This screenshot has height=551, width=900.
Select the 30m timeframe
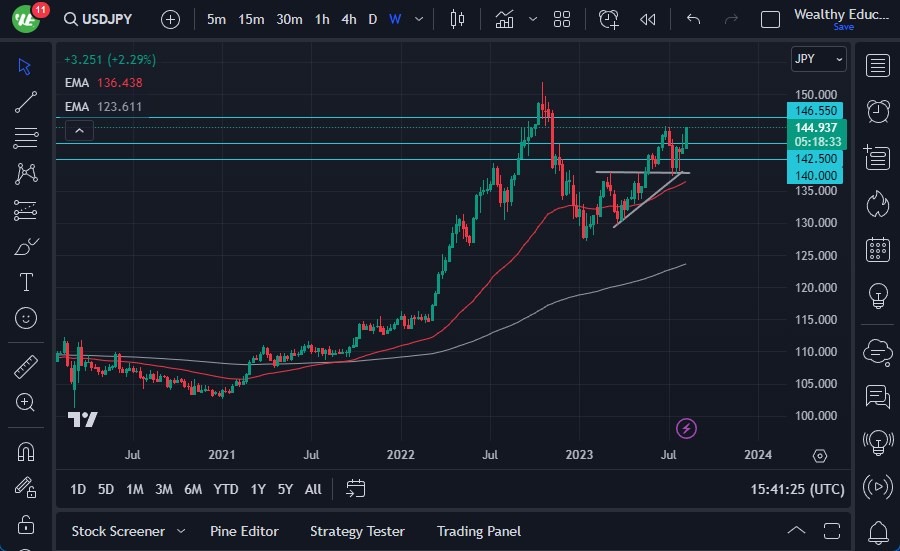[x=289, y=19]
